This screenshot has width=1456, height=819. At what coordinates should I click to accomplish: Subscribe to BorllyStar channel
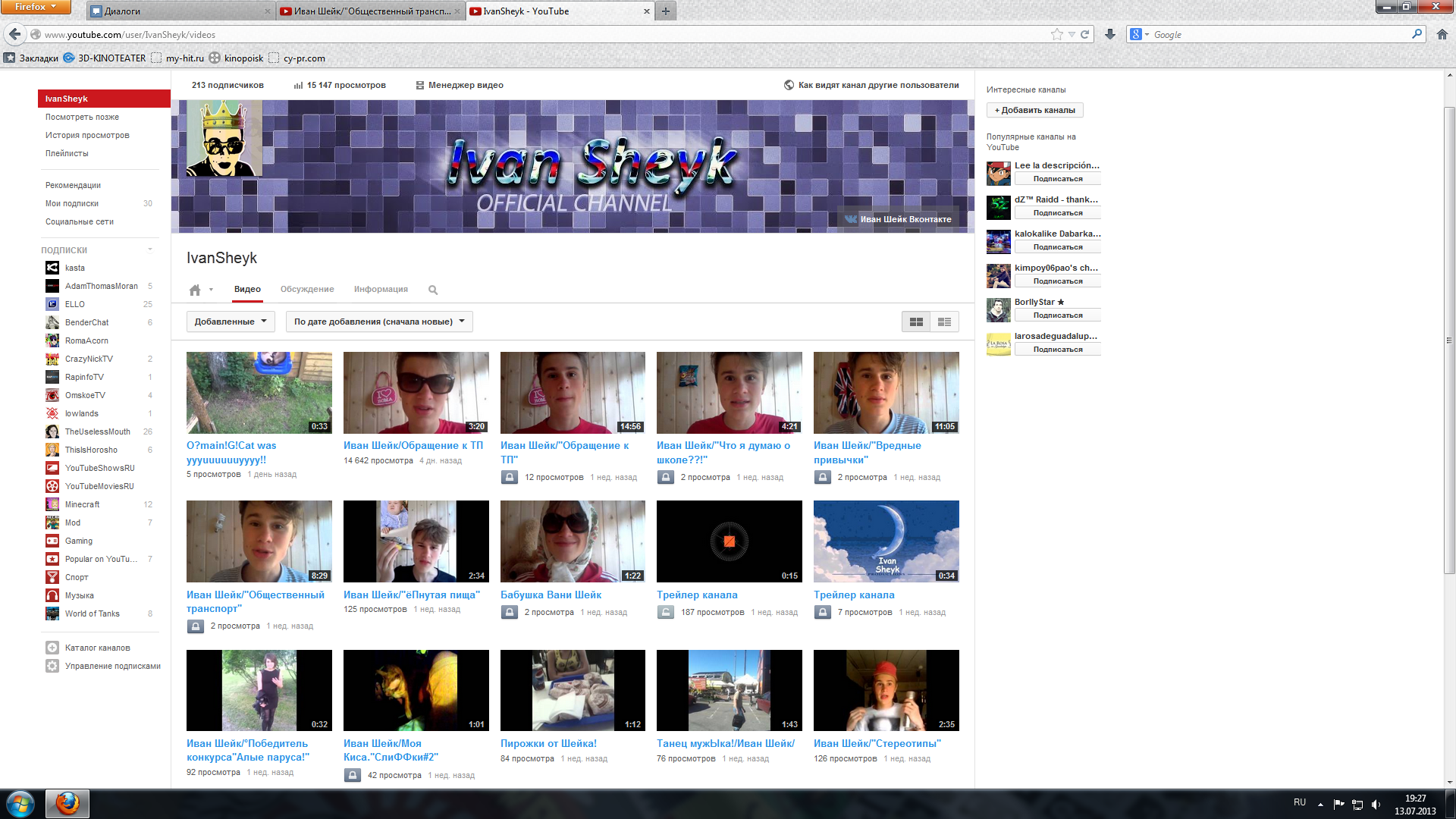[1058, 315]
